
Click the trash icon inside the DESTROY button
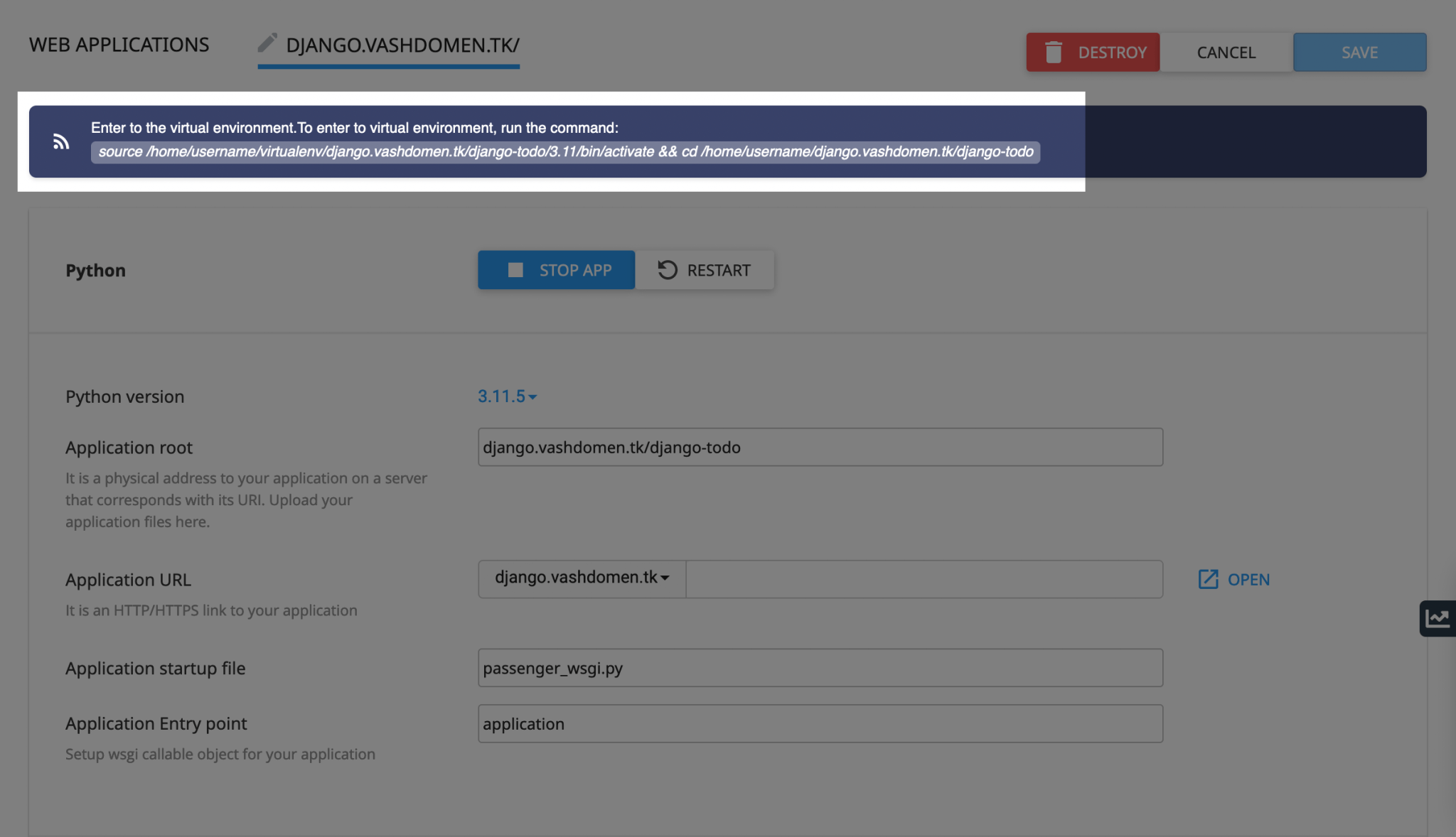tap(1054, 51)
